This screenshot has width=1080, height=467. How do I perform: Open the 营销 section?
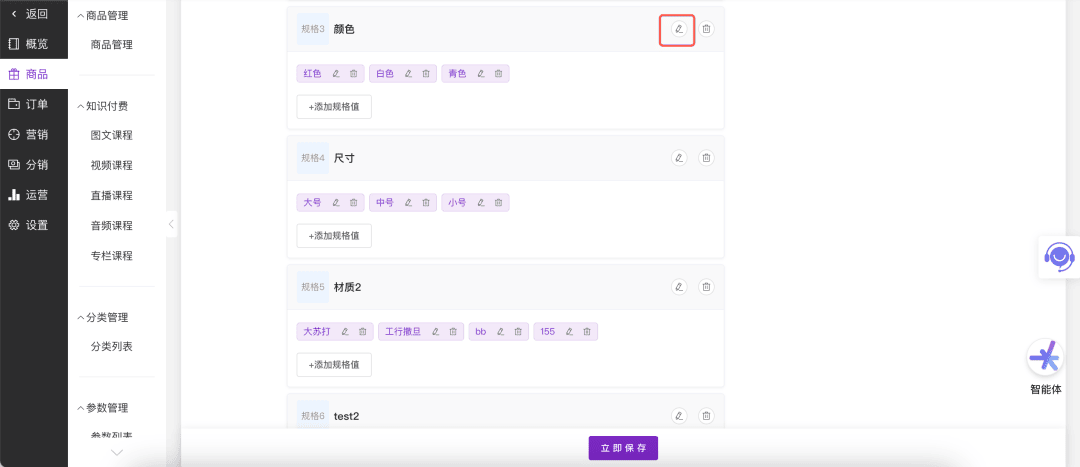pyautogui.click(x=34, y=134)
